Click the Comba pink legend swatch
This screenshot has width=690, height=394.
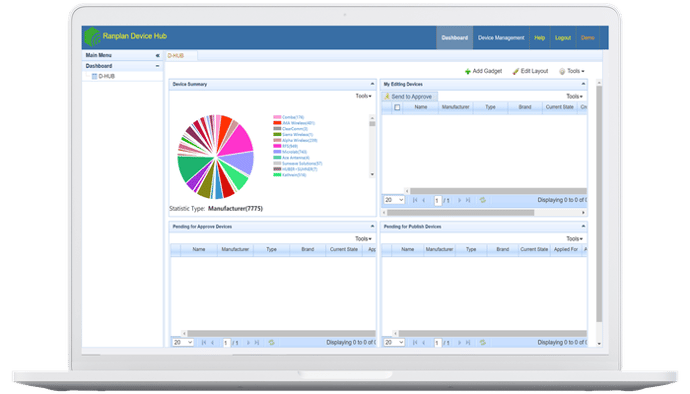(x=277, y=117)
